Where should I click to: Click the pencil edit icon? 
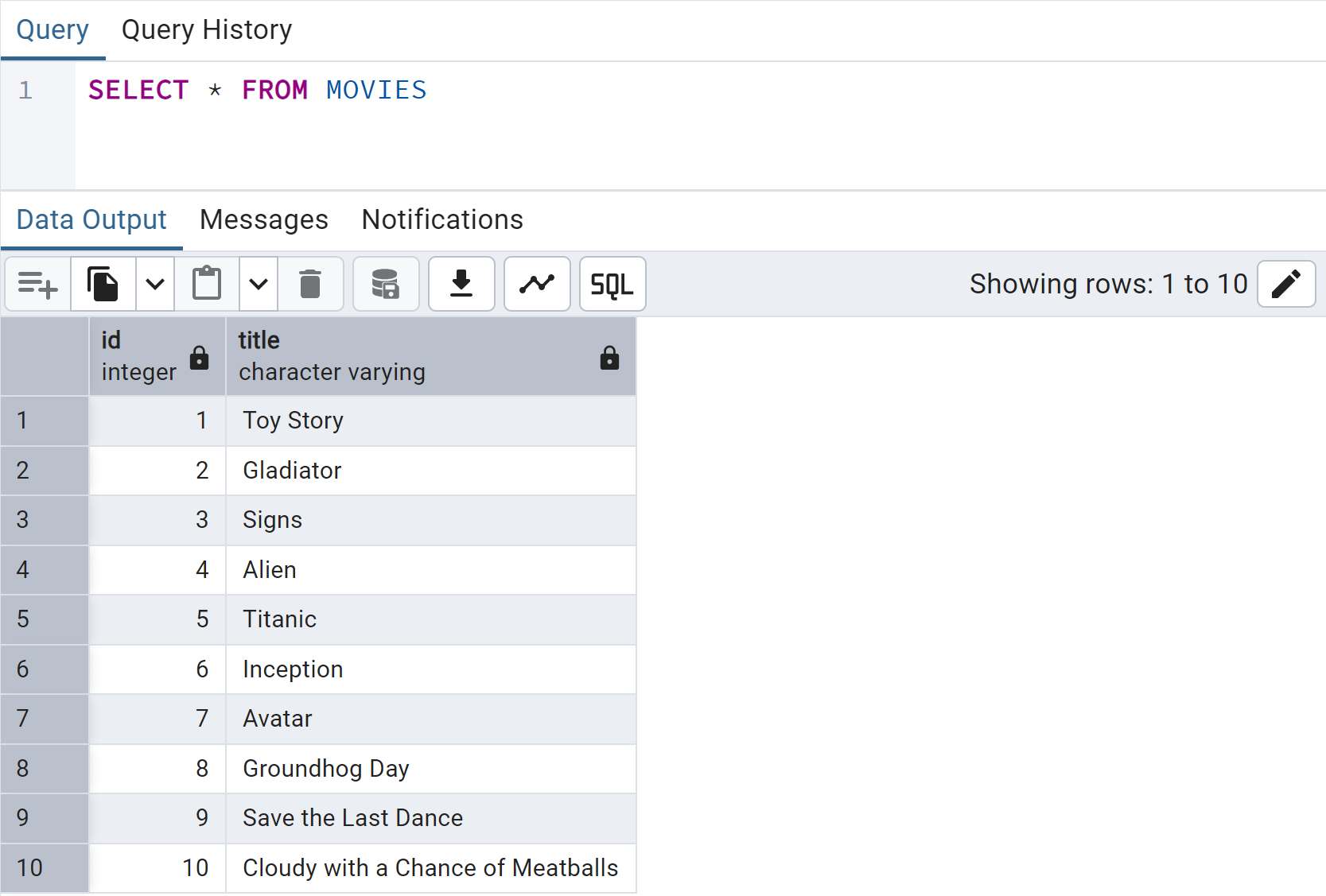pyautogui.click(x=1286, y=284)
